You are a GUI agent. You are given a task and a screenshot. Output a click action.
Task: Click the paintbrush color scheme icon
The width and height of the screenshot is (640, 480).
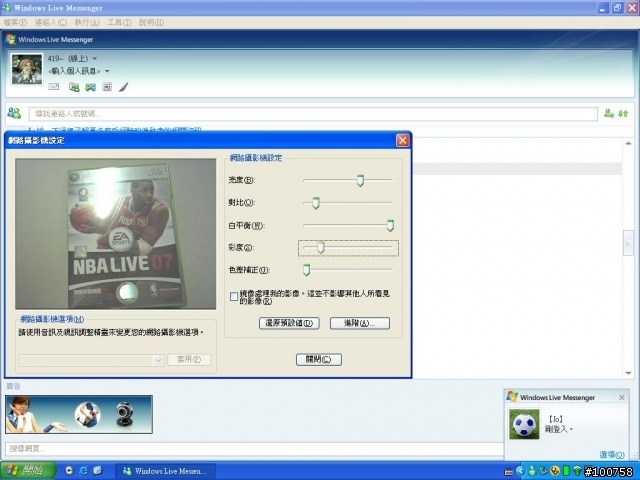point(124,87)
